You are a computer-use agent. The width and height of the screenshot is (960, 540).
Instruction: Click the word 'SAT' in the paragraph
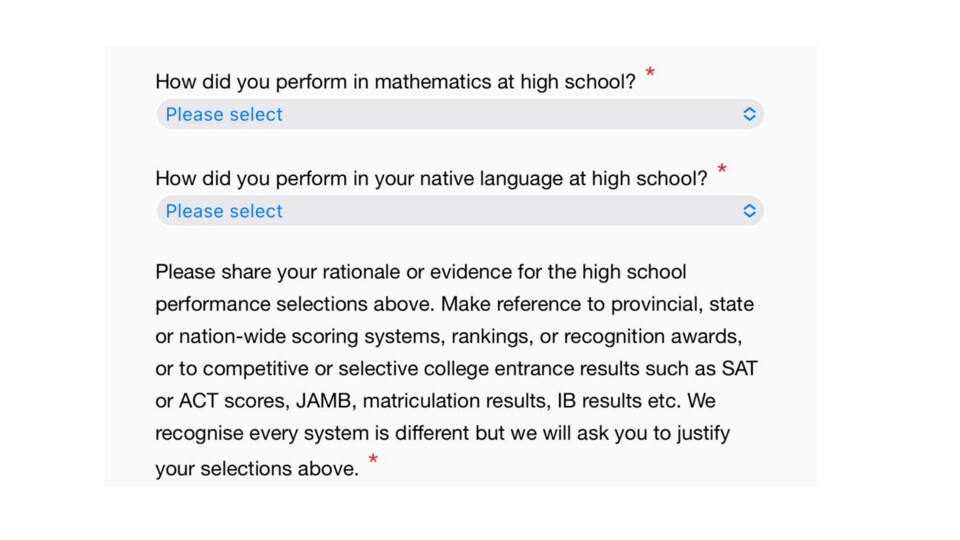tap(739, 369)
